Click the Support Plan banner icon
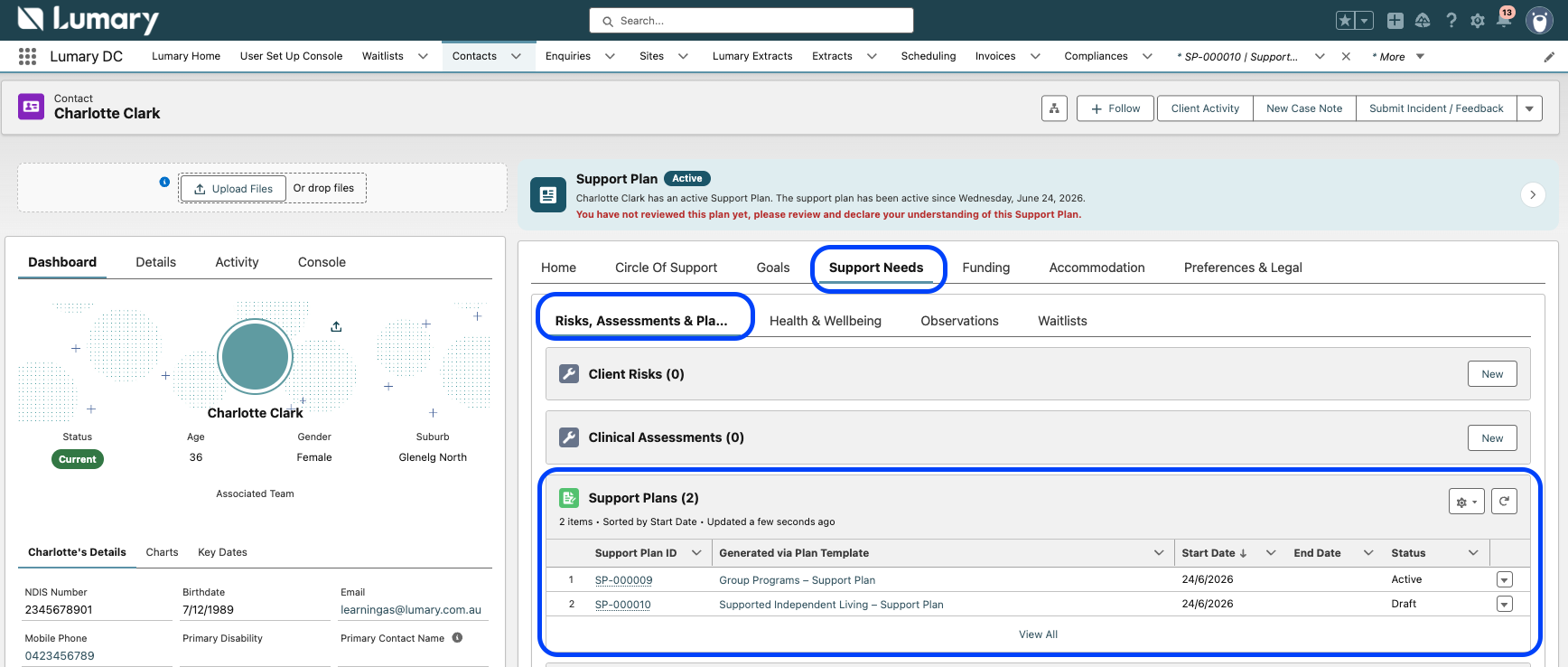This screenshot has width=1568, height=667. [x=548, y=194]
